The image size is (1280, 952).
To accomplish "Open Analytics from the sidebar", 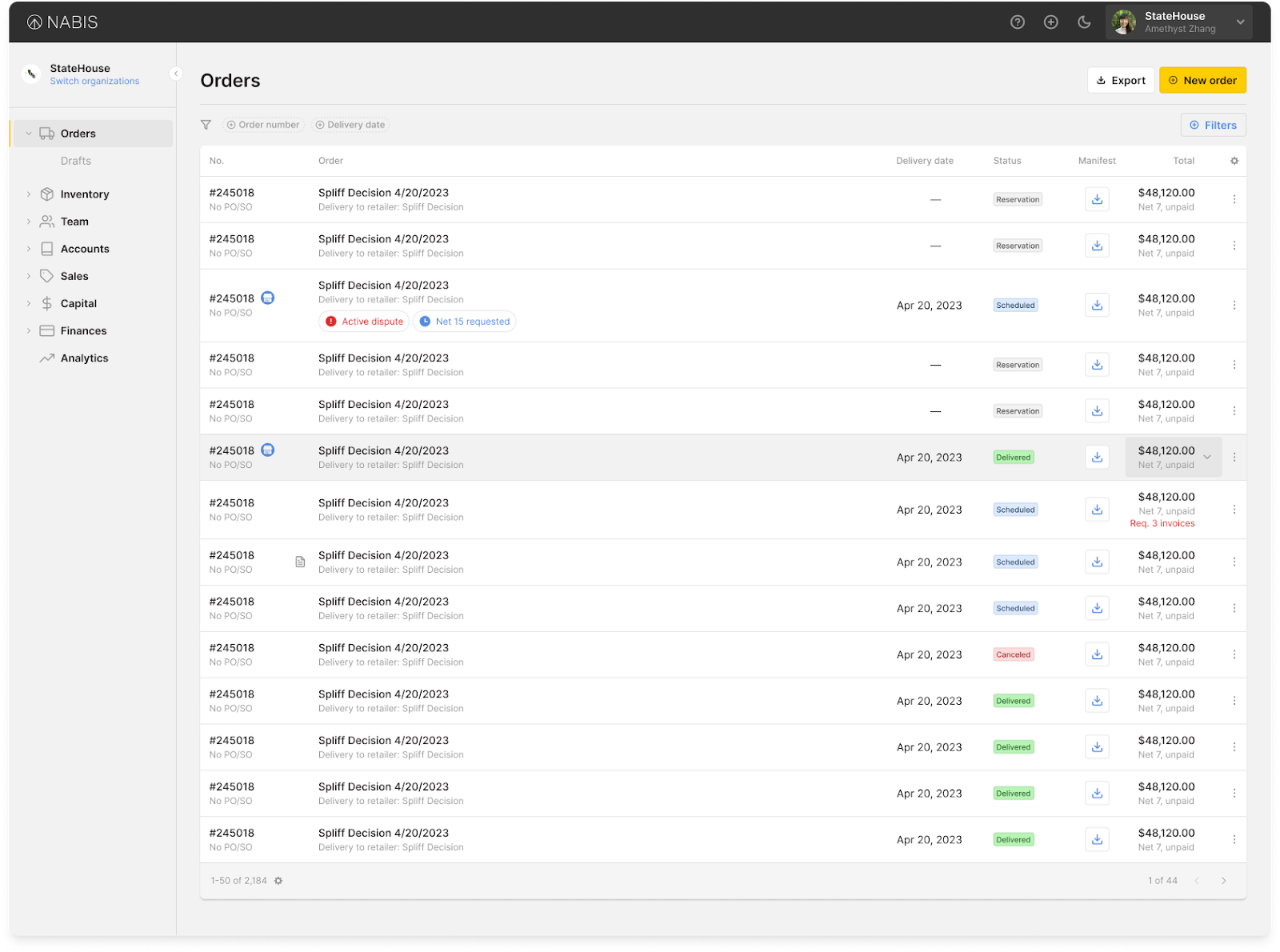I will click(84, 358).
